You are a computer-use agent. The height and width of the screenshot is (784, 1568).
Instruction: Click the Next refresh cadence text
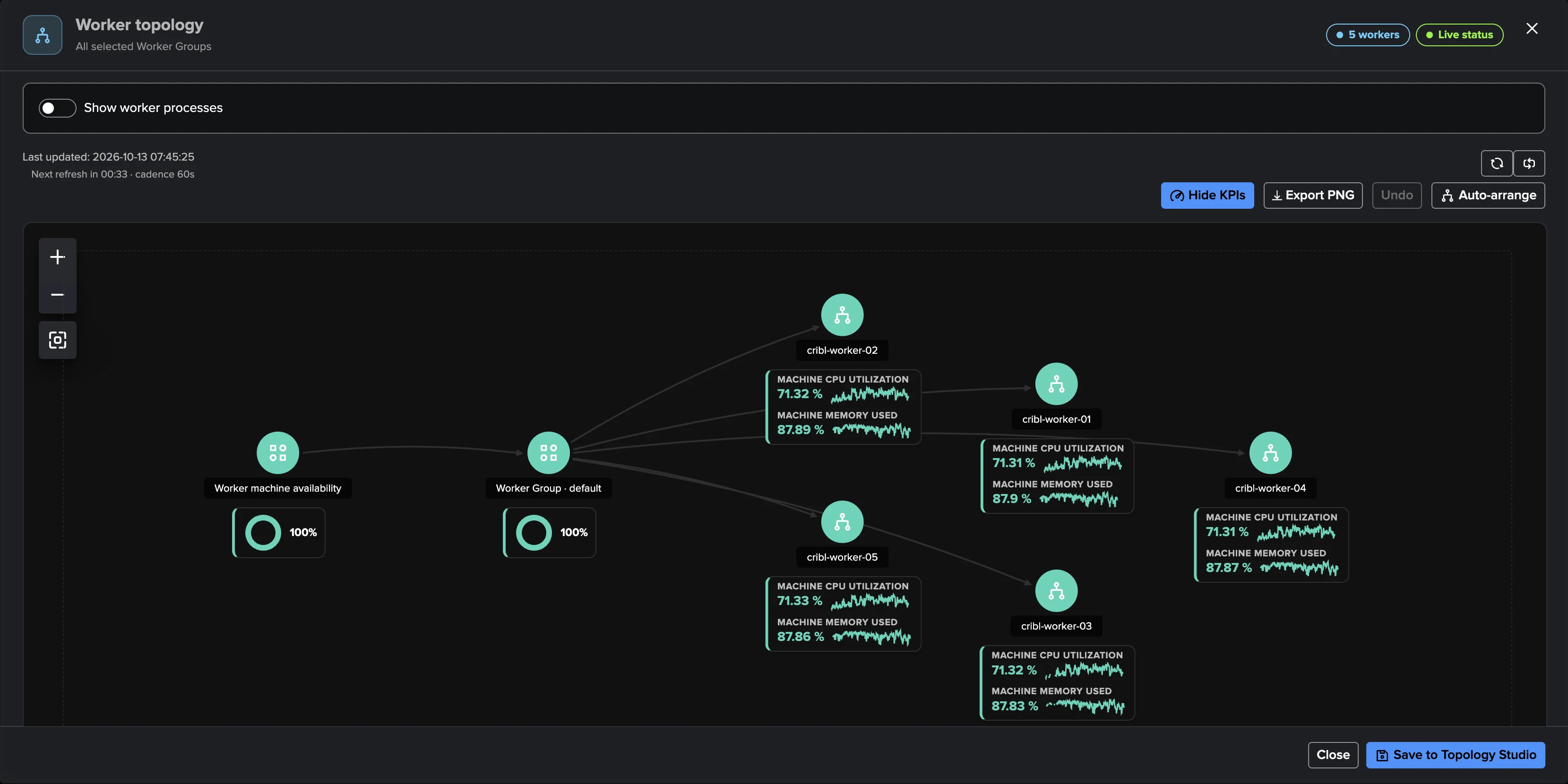(112, 175)
